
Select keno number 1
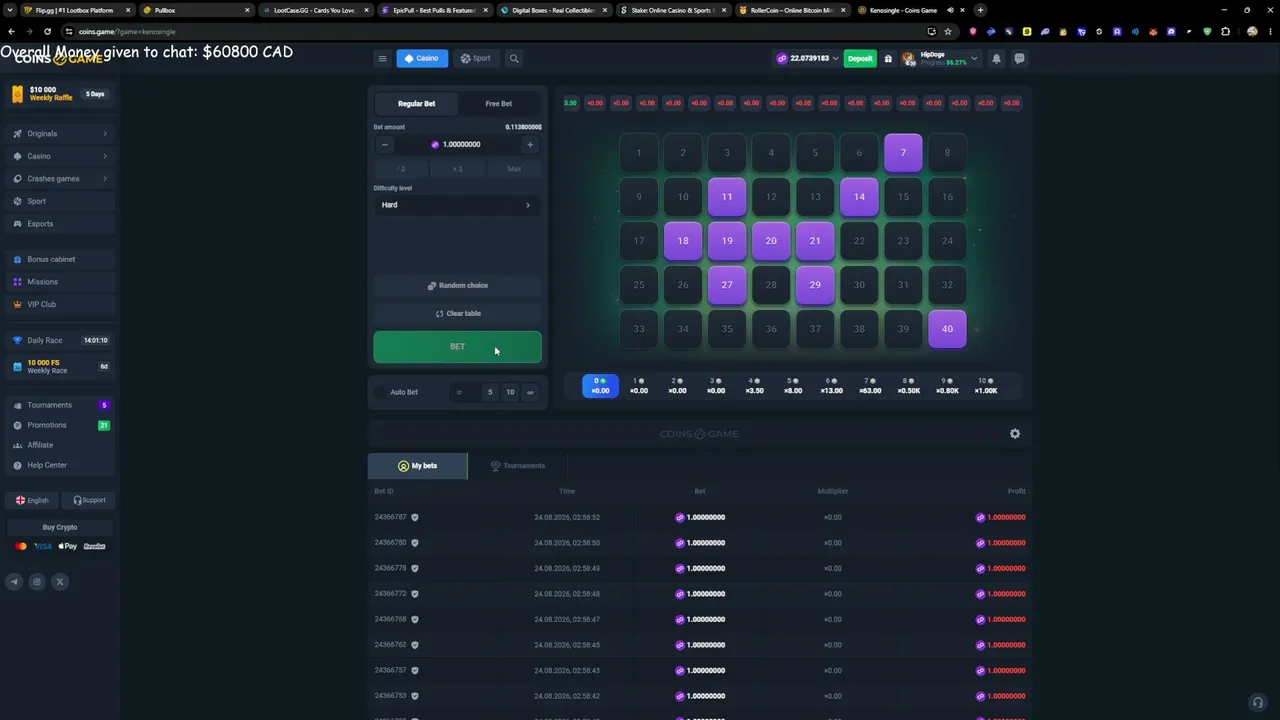click(x=639, y=153)
